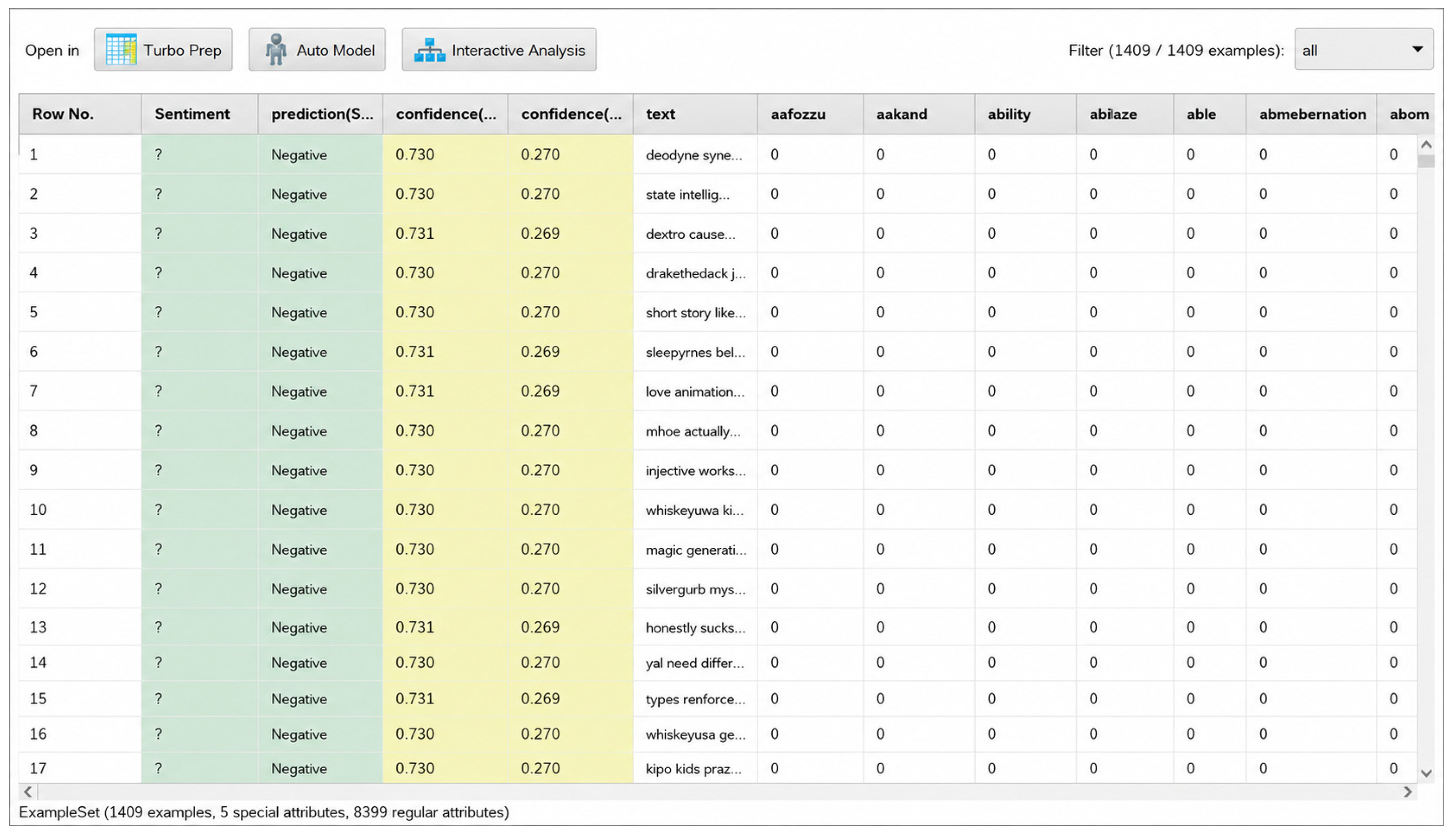Open data in Auto Model
1456x836 pixels.
317,50
